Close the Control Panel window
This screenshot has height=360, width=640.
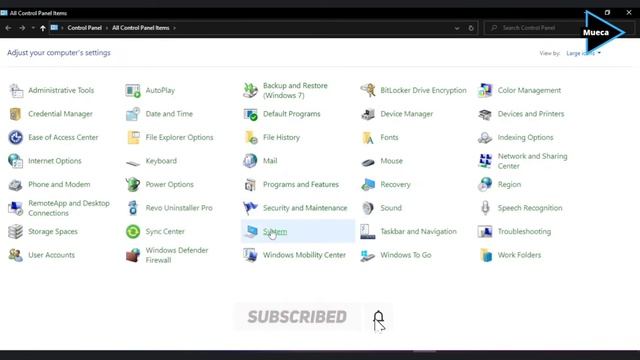click(x=629, y=13)
